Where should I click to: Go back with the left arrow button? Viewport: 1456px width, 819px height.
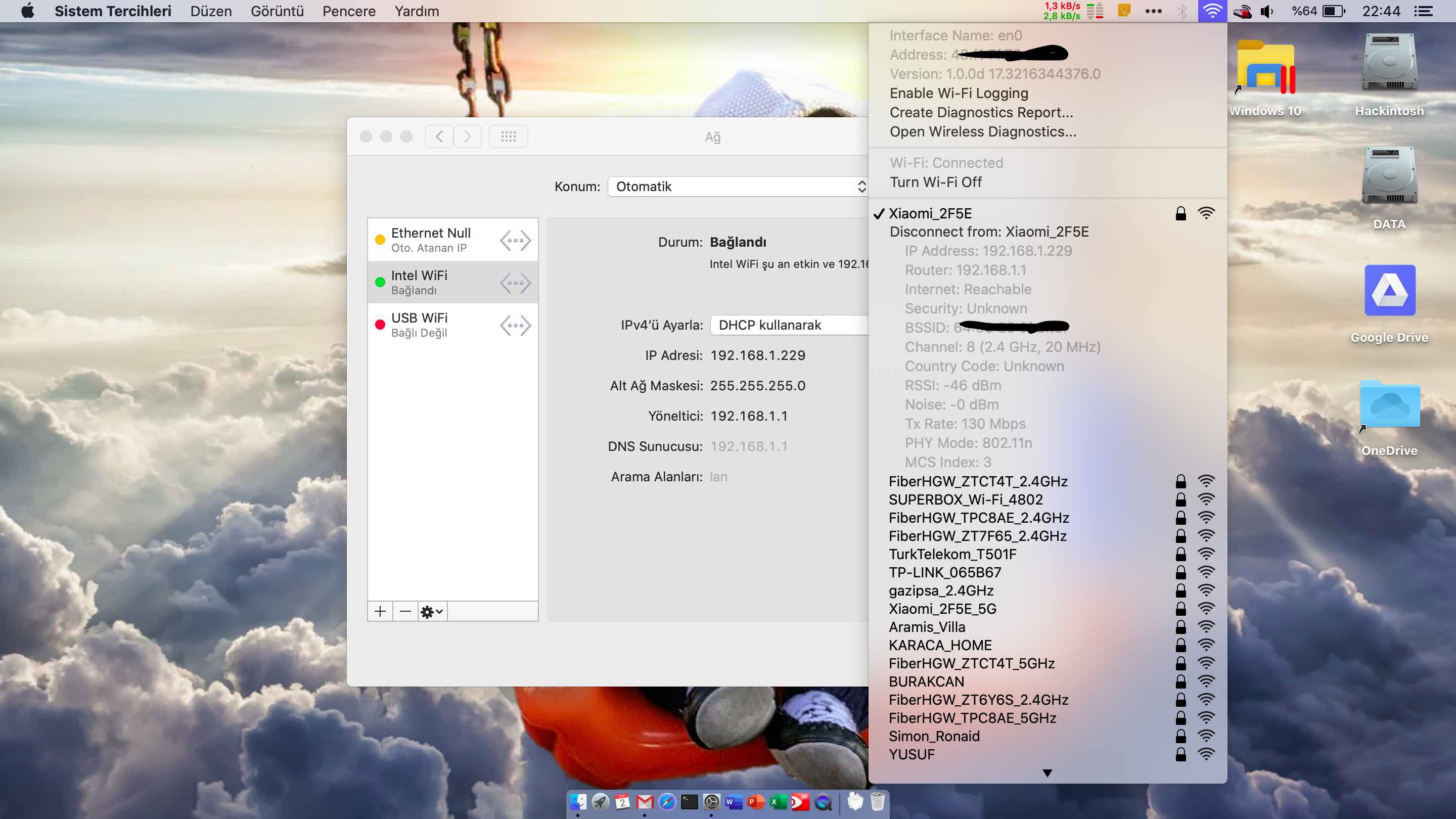(x=439, y=136)
